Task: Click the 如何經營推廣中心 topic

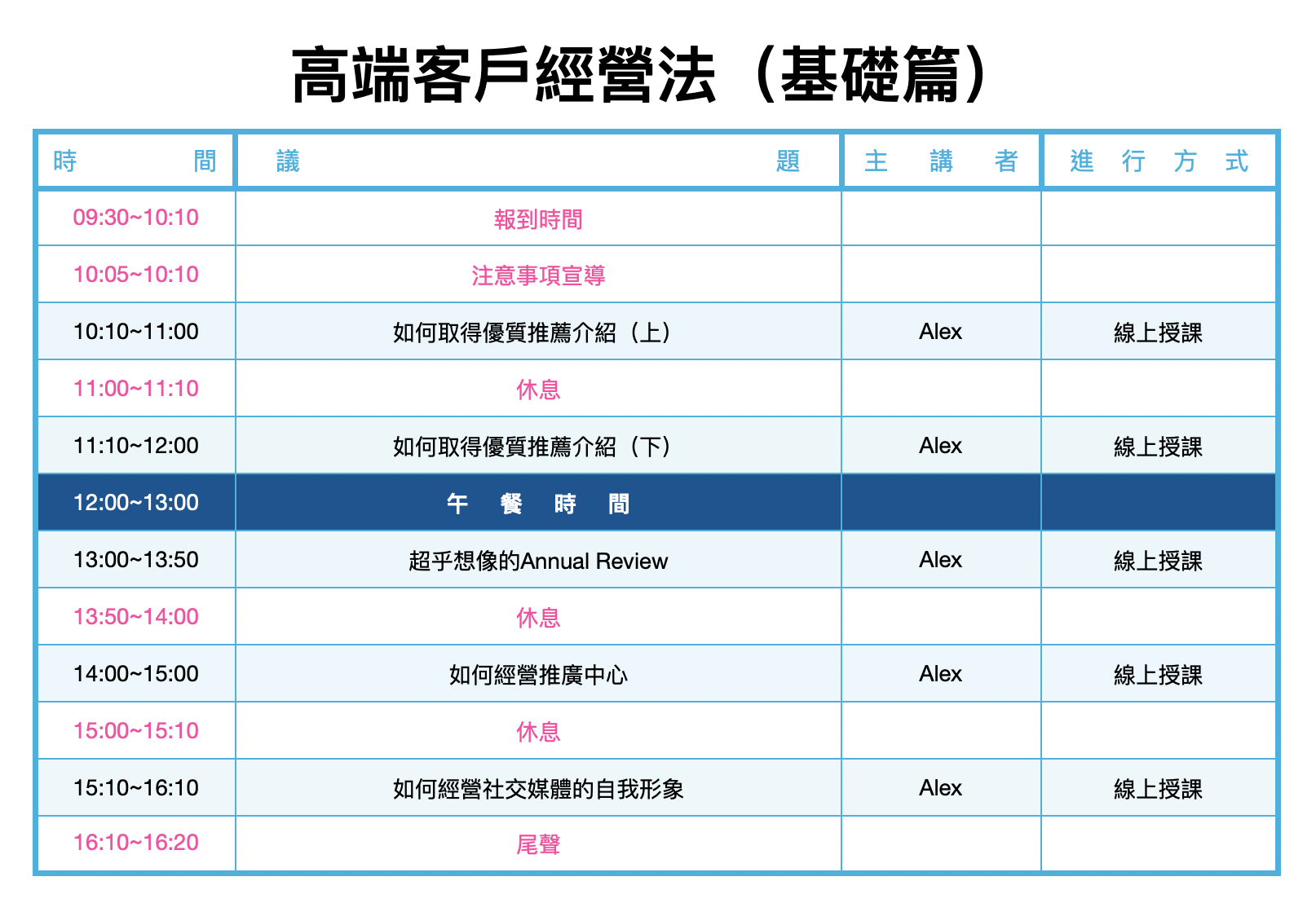Action: click(x=538, y=675)
